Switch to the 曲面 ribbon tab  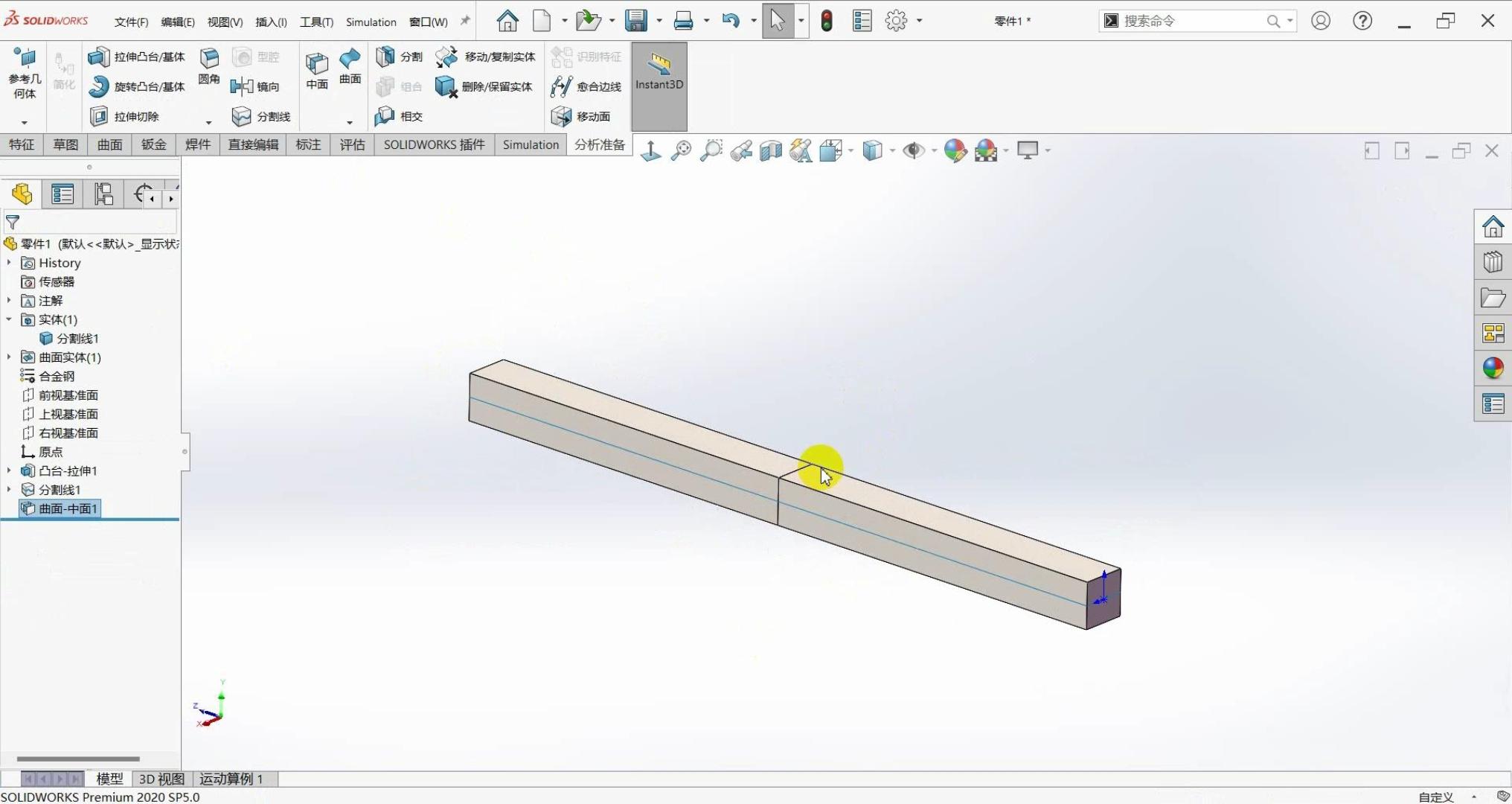tap(109, 144)
